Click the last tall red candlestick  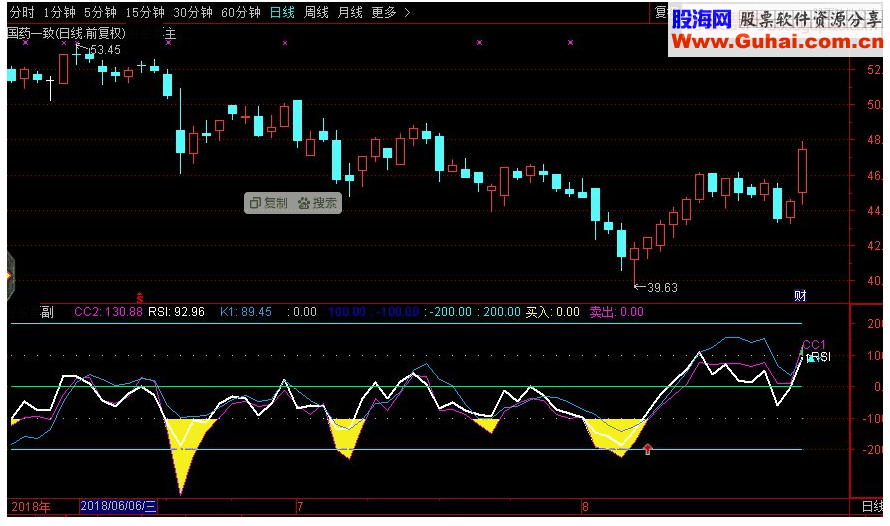(x=802, y=171)
